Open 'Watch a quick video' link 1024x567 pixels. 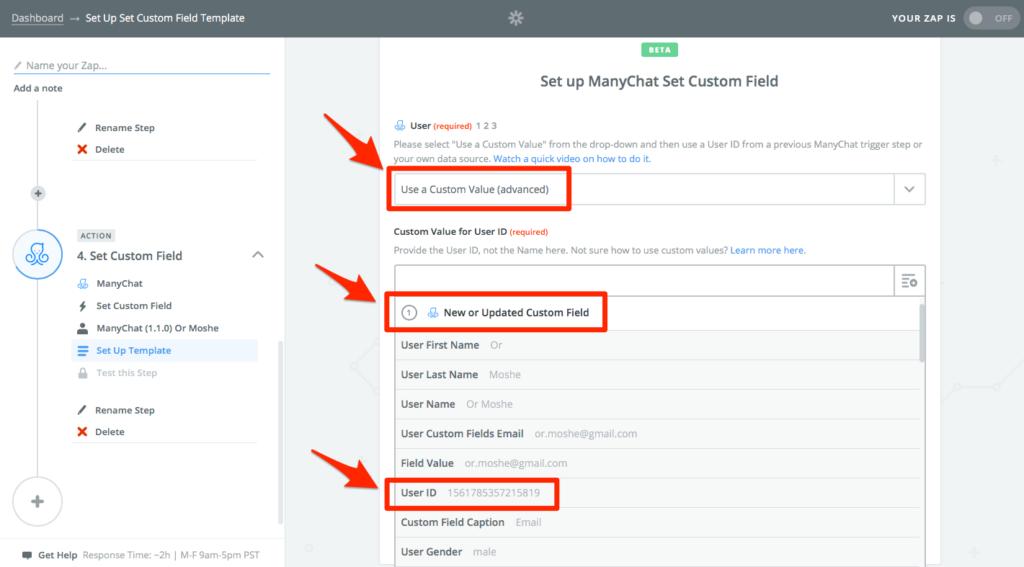[x=571, y=159]
